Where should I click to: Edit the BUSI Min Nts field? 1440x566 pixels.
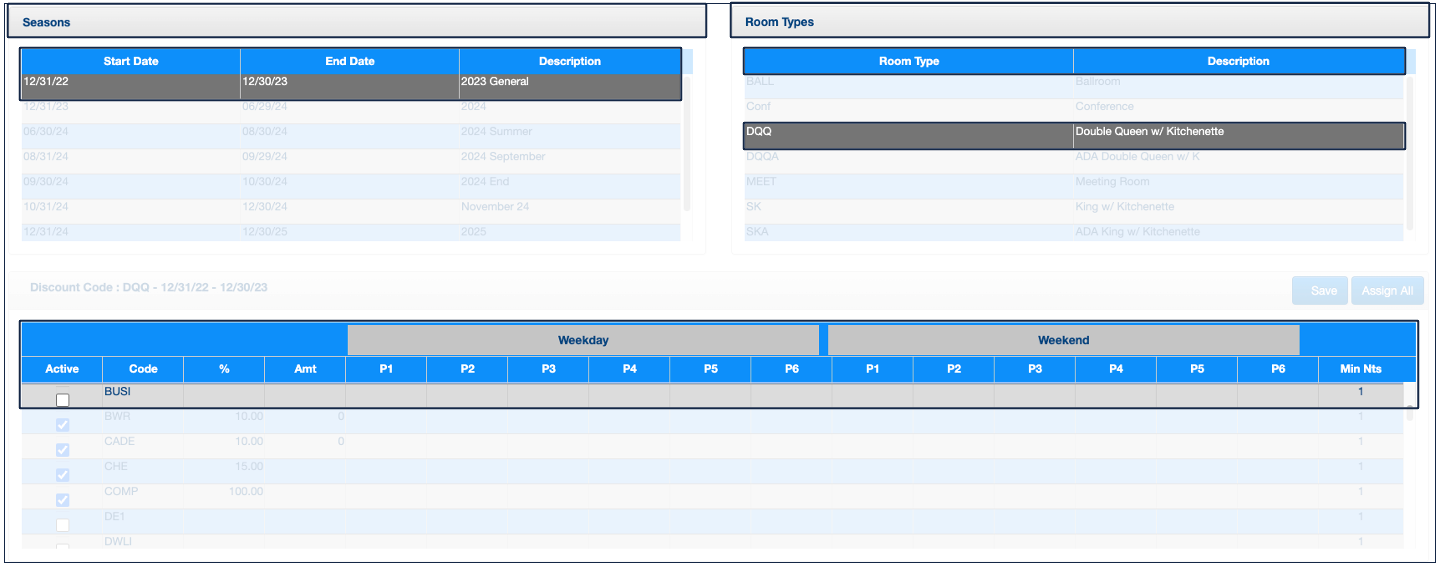[x=1359, y=393]
